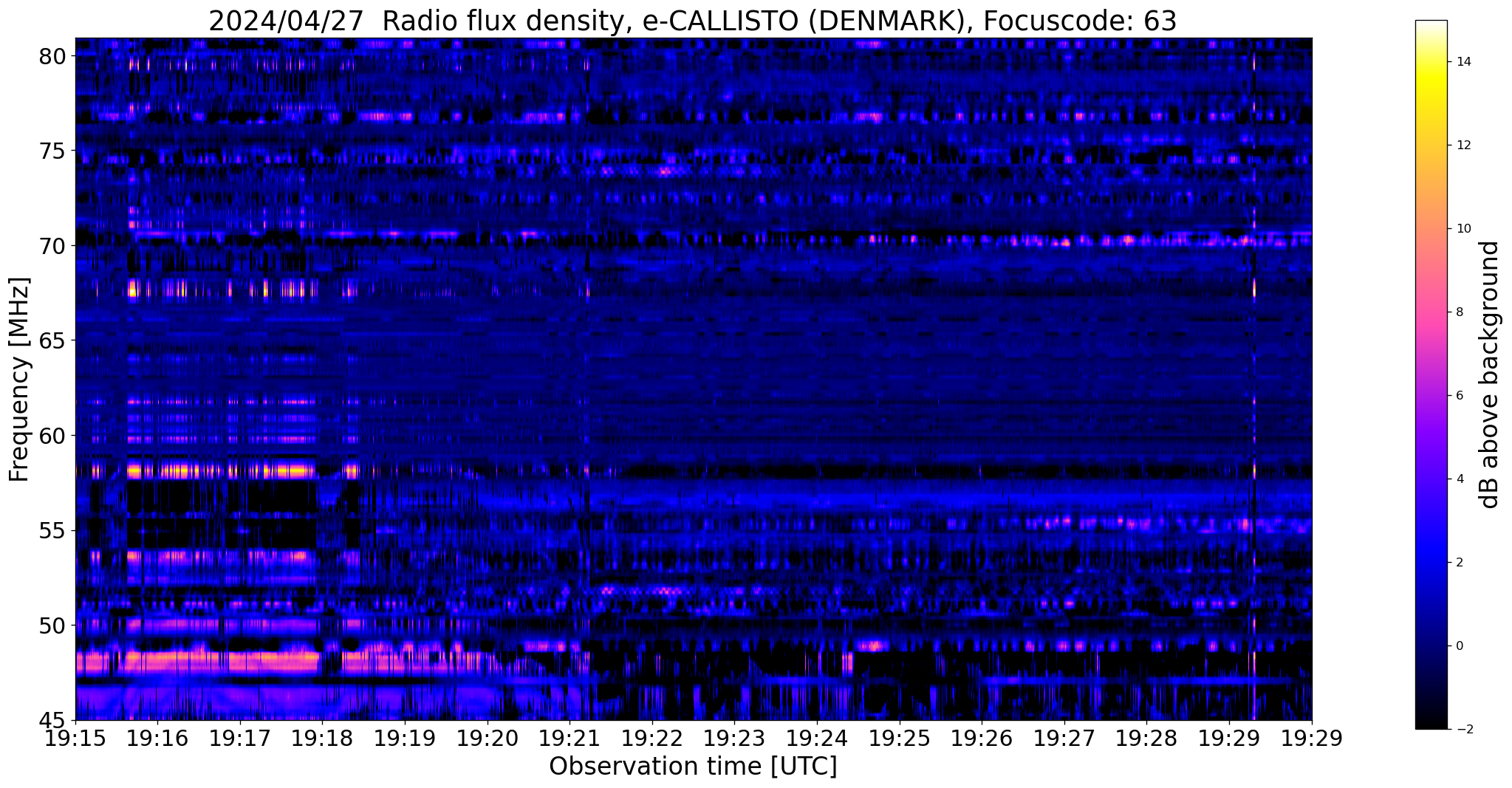
Task: Click the colorbar tick value 14
Action: point(1463,62)
